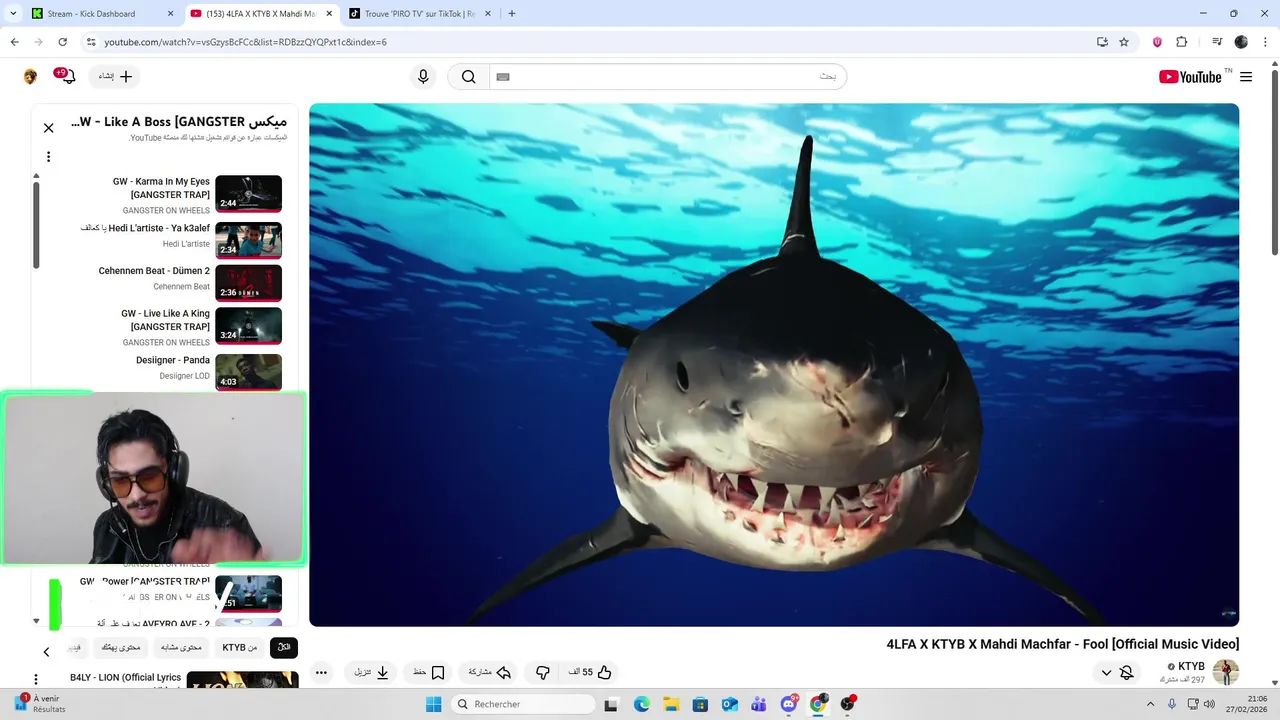1280x720 pixels.
Task: Expand the subscription options chevron
Action: pyautogui.click(x=1106, y=673)
